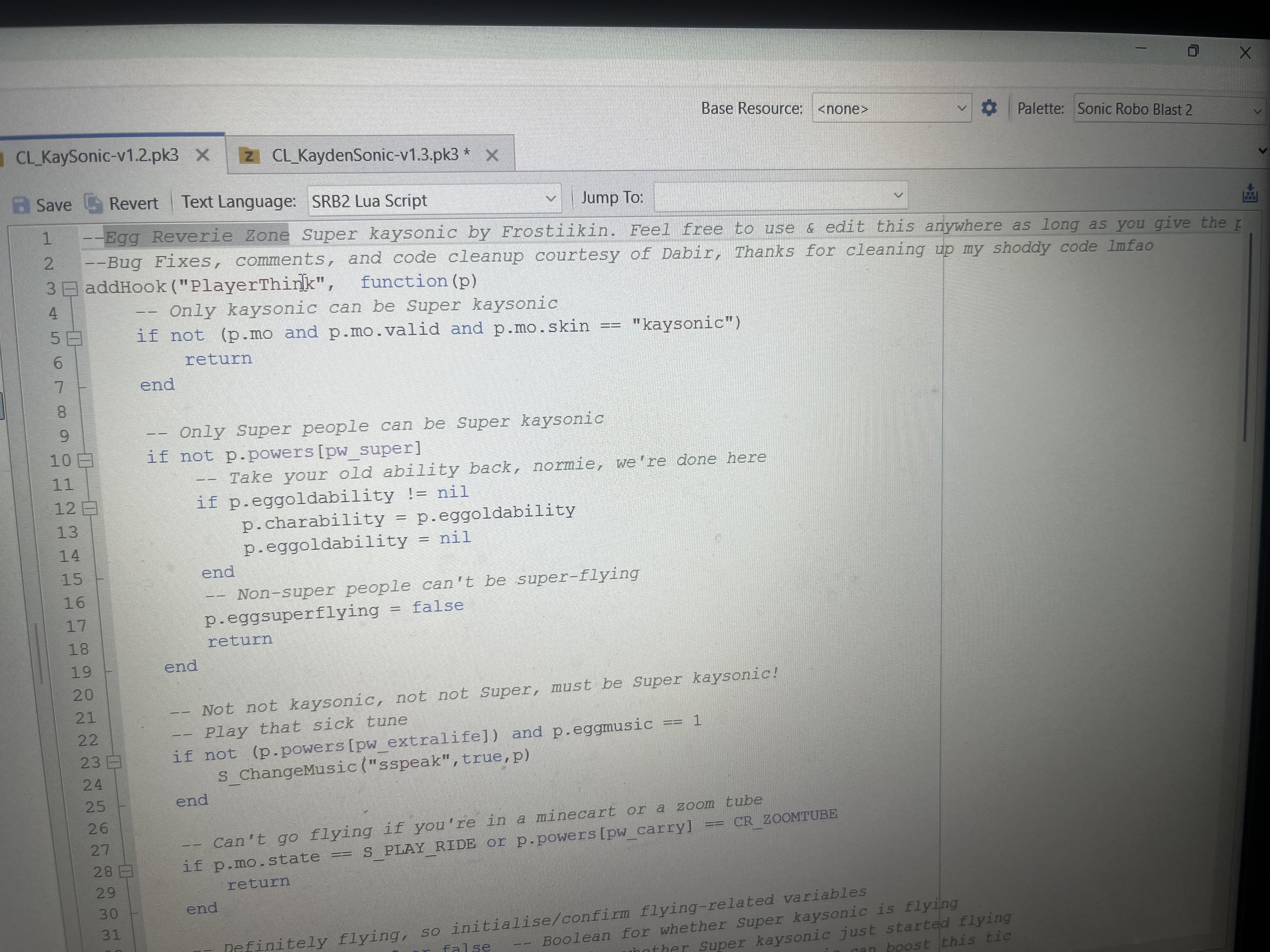Open Base Resource settings gear
The height and width of the screenshot is (952, 1270).
(989, 108)
